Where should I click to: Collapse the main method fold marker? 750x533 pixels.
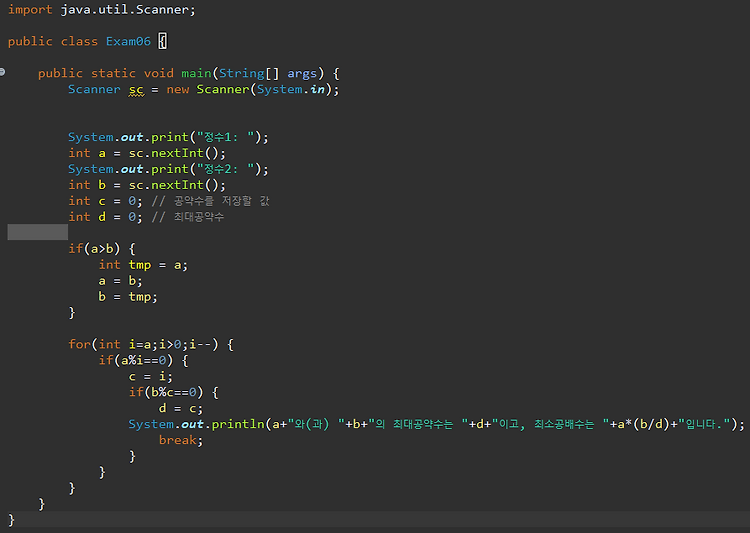point(2,72)
